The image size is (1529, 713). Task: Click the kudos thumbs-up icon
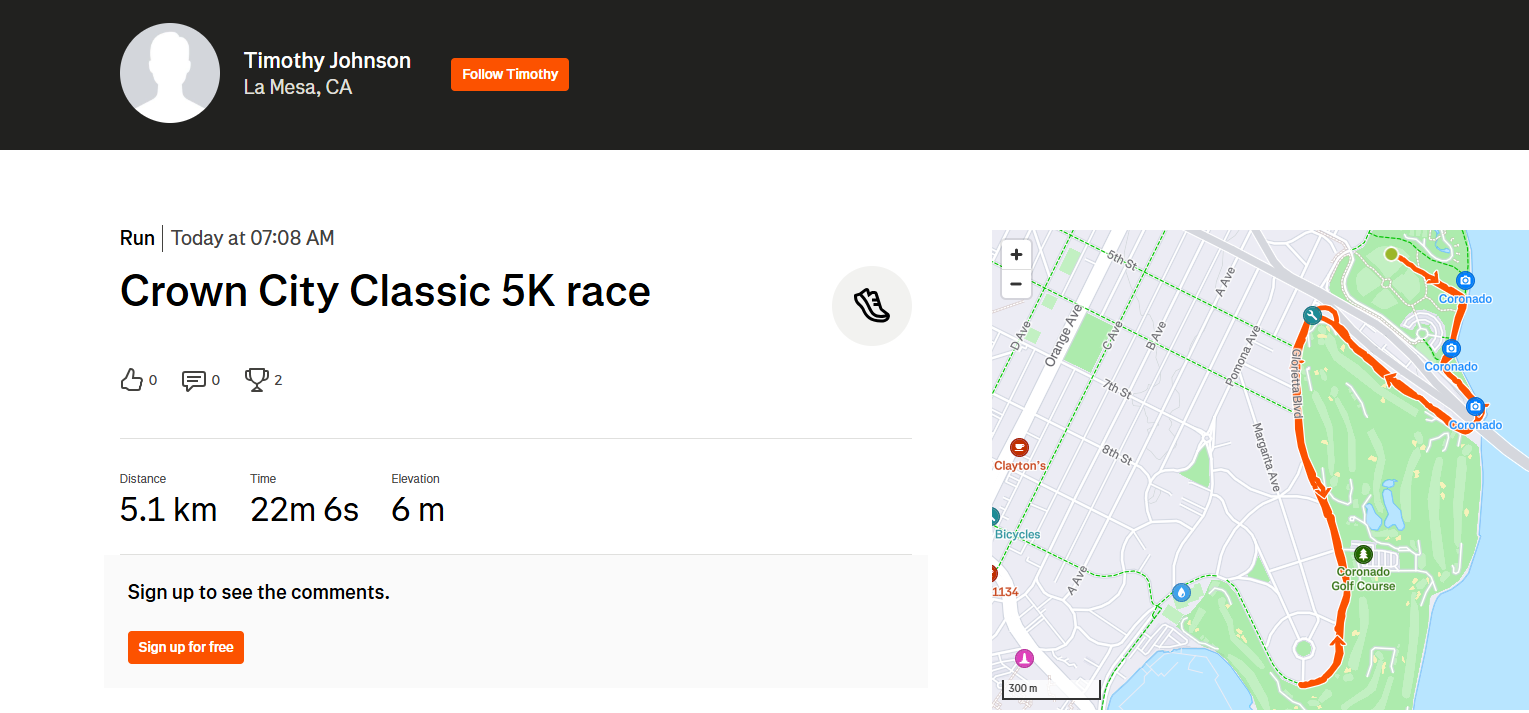coord(132,380)
